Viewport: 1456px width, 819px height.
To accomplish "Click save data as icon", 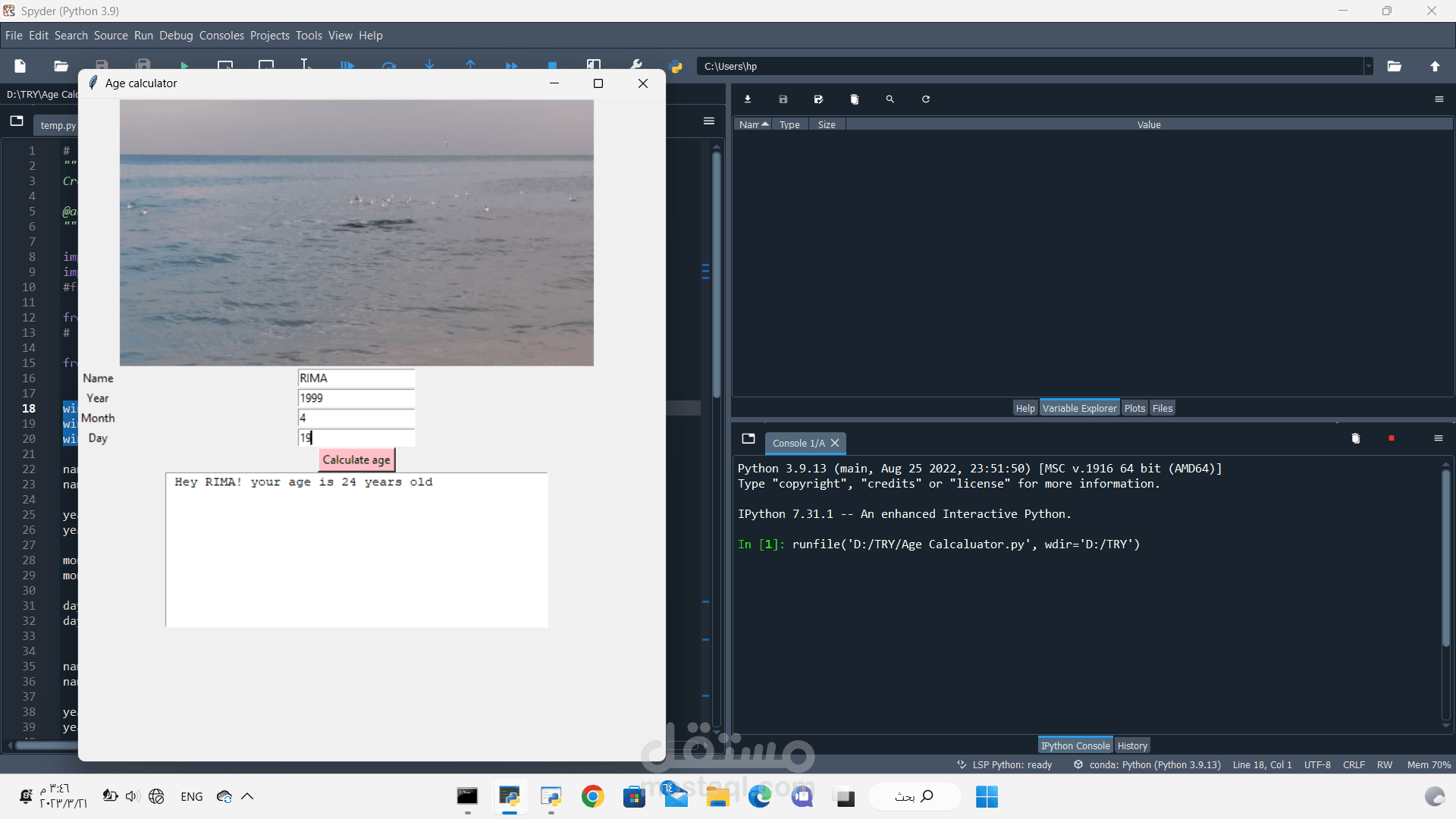I will click(x=819, y=99).
